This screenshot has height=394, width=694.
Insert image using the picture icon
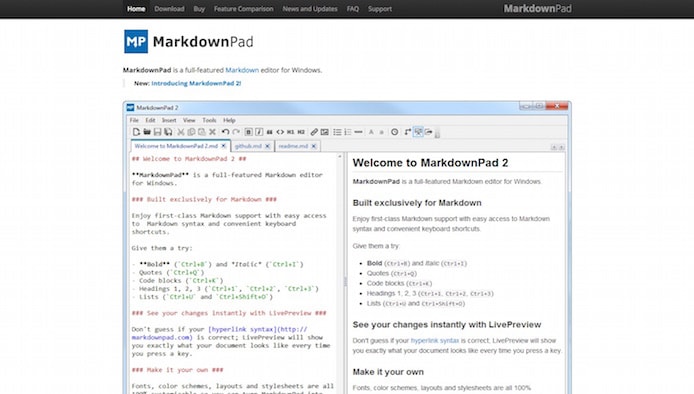tap(325, 132)
